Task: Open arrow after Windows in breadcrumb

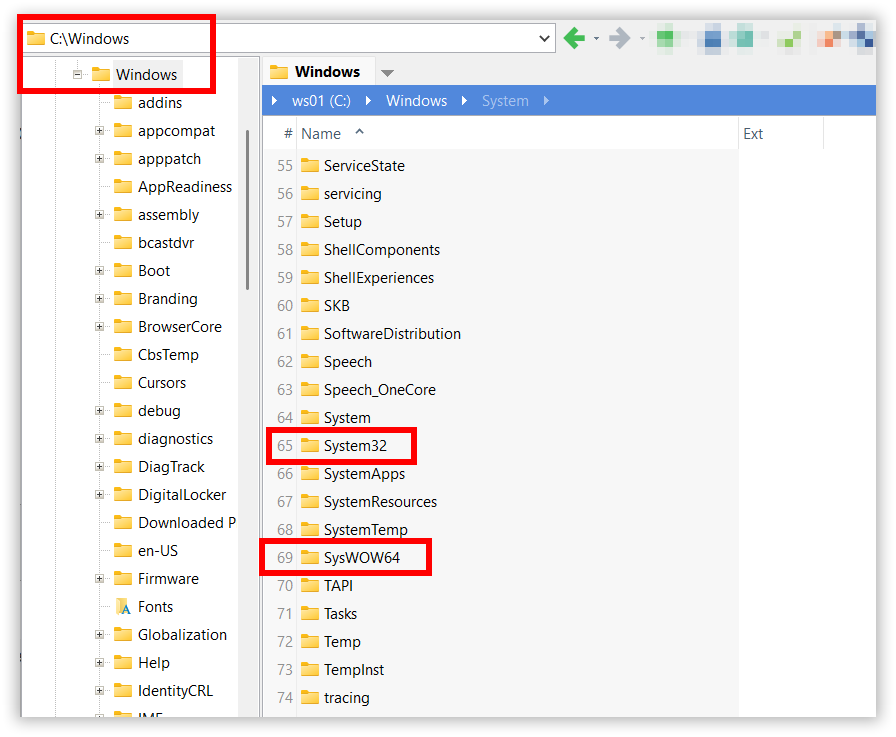Action: 464,101
